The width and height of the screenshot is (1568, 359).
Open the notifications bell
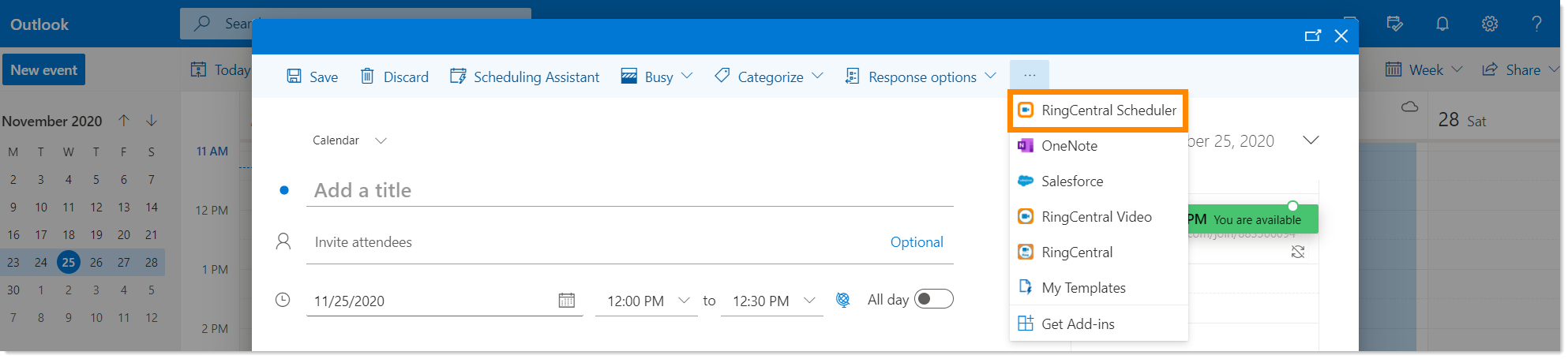[x=1442, y=24]
